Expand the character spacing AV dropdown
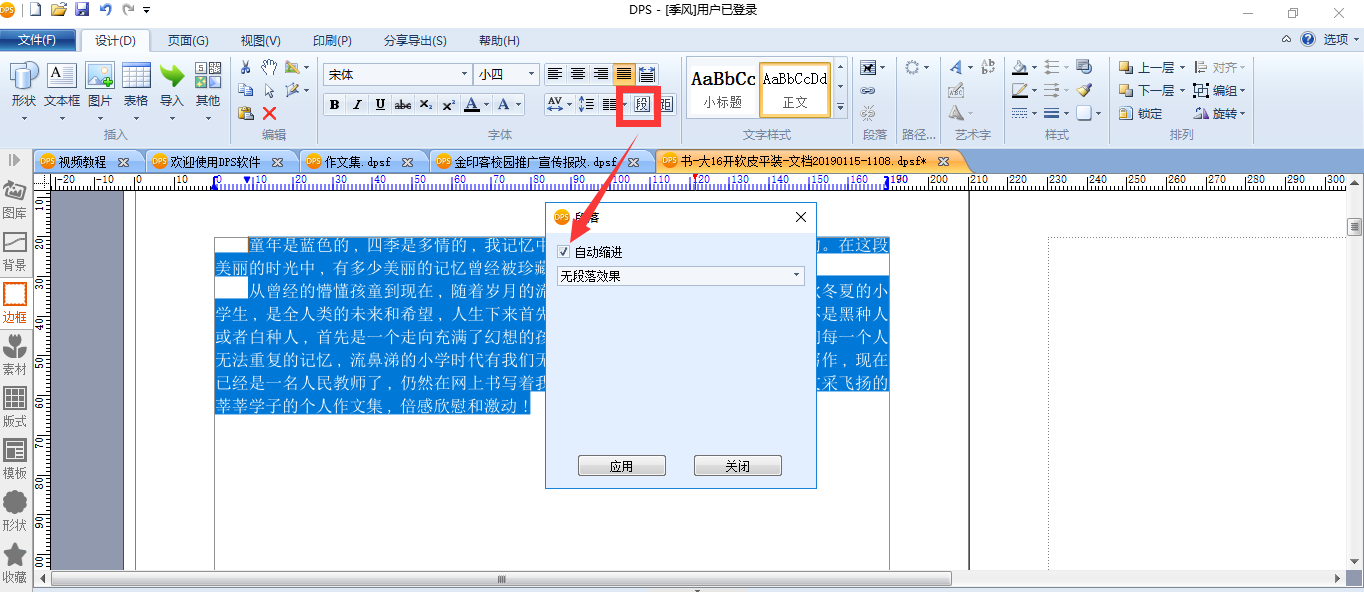 point(568,104)
